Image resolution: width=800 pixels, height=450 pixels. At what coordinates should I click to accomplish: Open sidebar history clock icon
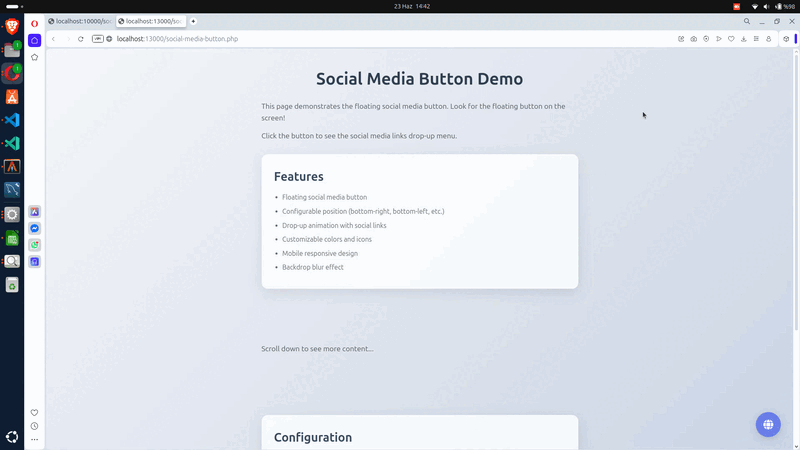[x=35, y=426]
